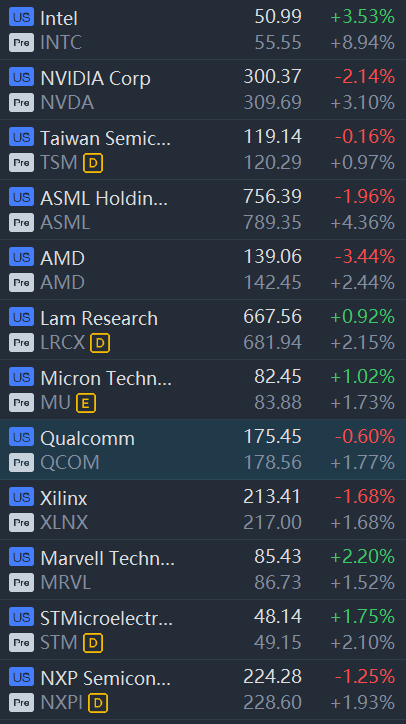406x724 pixels.
Task: Click the D badge next to STM
Action: point(93,643)
